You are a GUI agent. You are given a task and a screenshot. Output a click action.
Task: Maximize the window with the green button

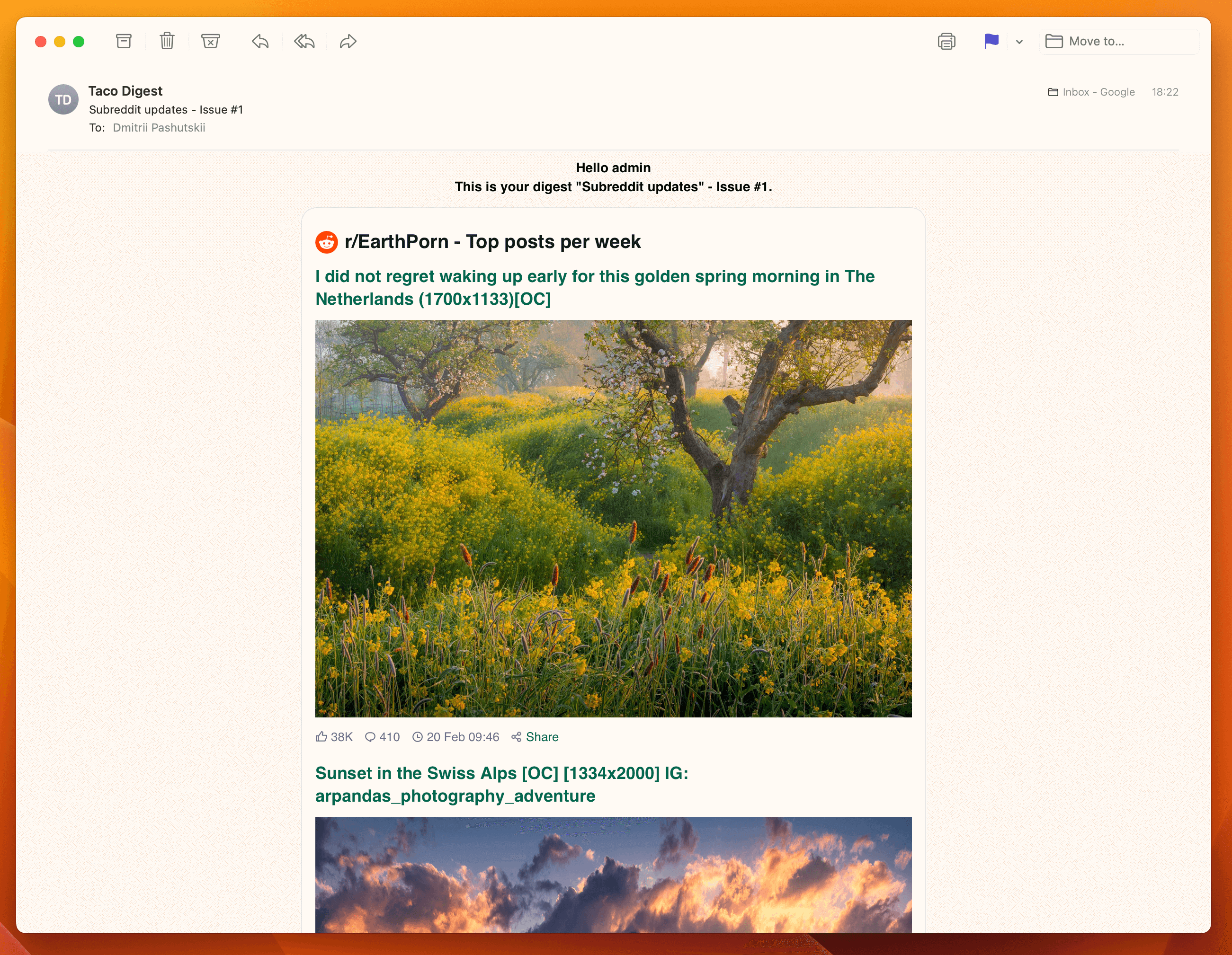click(79, 42)
